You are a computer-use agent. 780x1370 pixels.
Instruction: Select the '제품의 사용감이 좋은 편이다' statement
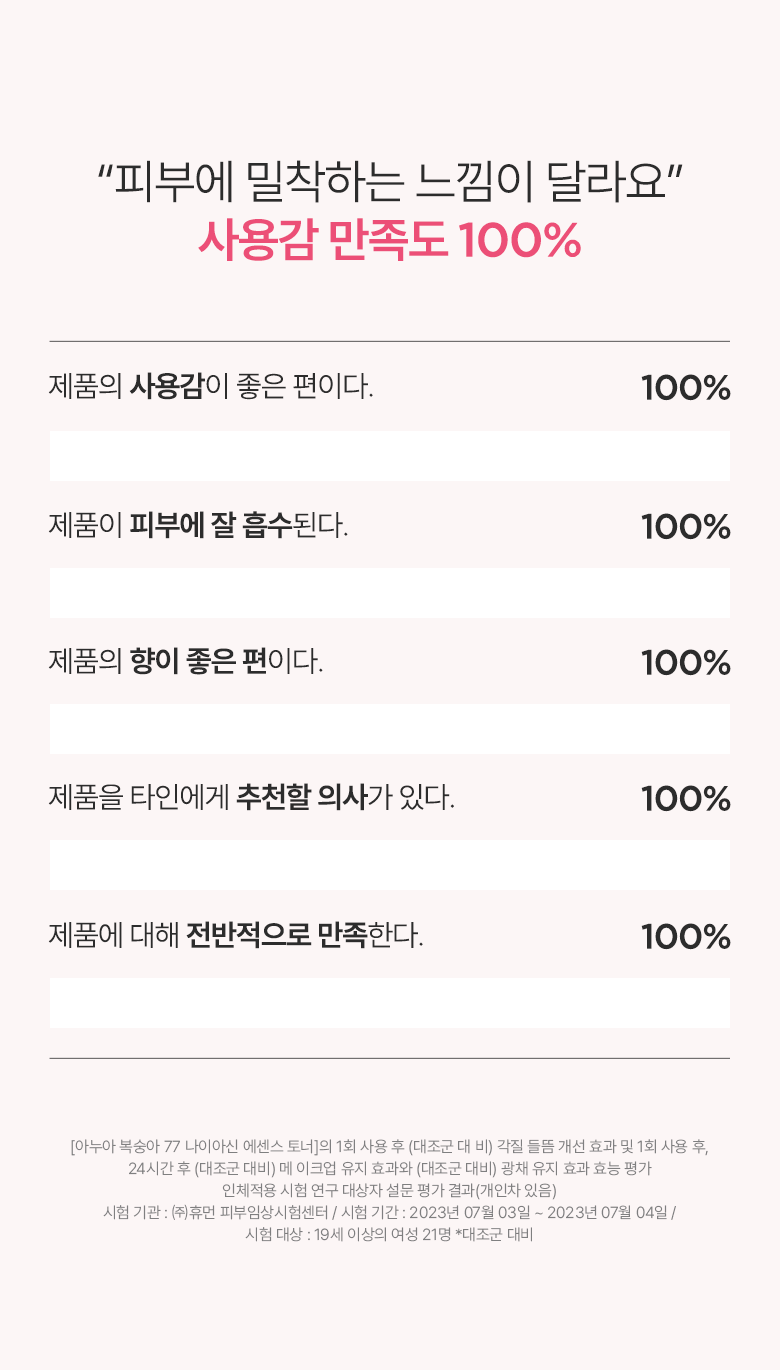(x=211, y=387)
